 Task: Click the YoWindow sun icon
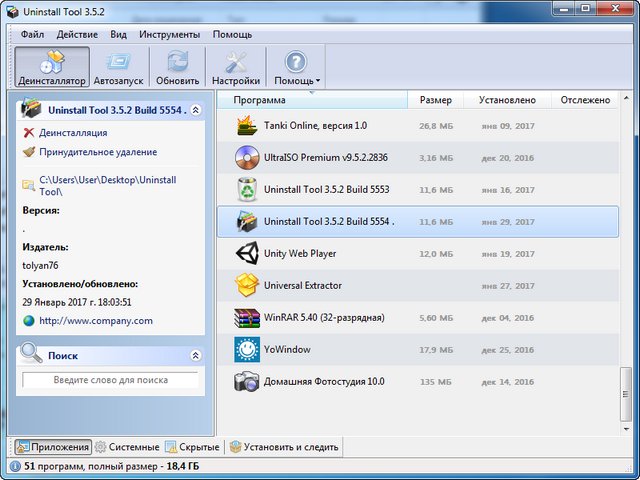(247, 349)
